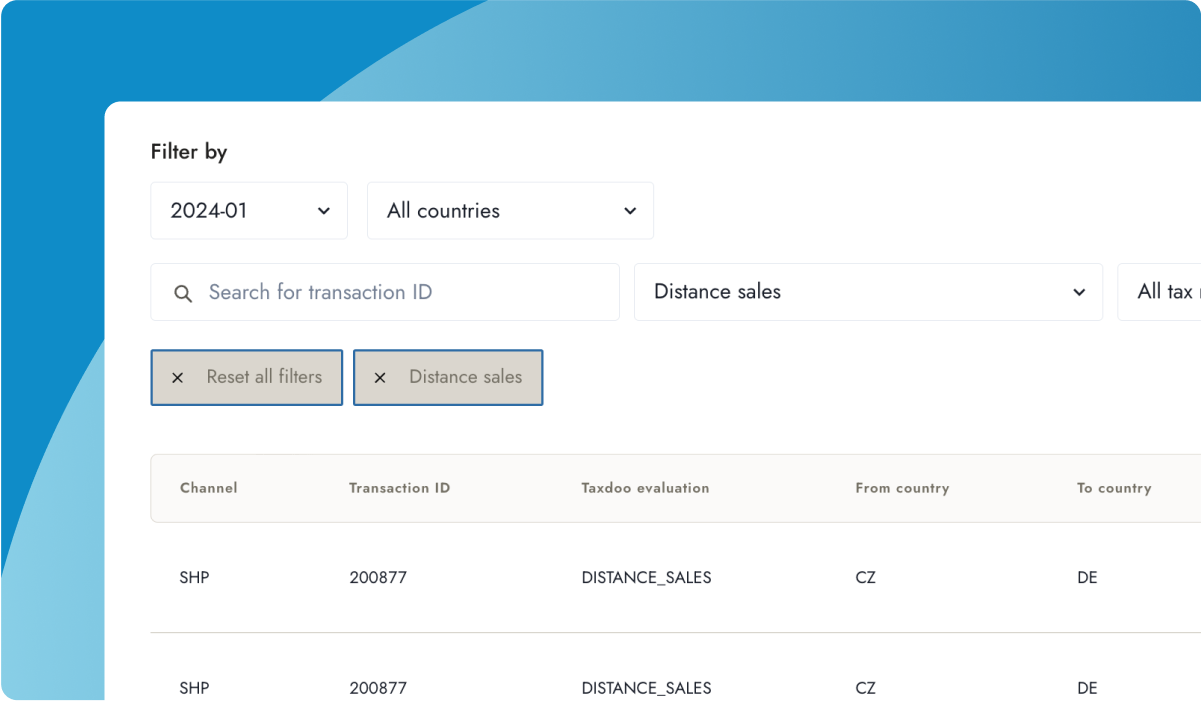Click the Filter by heading
Viewport: 1201px width, 701px height.
(189, 152)
